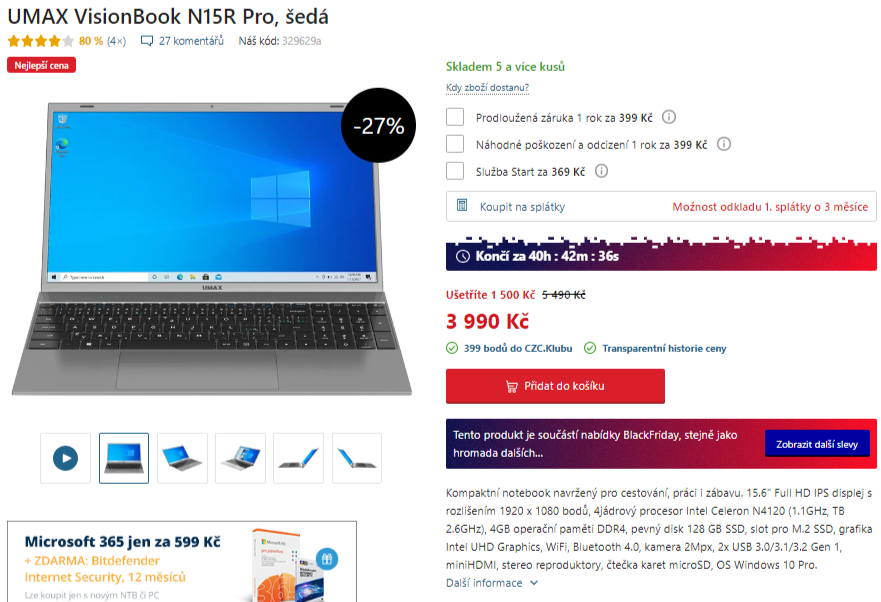Open Kdy zboží dostanu? delivery info
Screen dimensions: 881x602
tap(487, 88)
